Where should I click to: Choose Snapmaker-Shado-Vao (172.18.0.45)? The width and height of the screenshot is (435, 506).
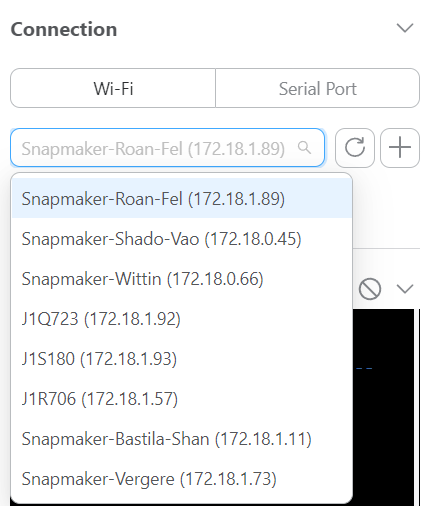(182, 239)
